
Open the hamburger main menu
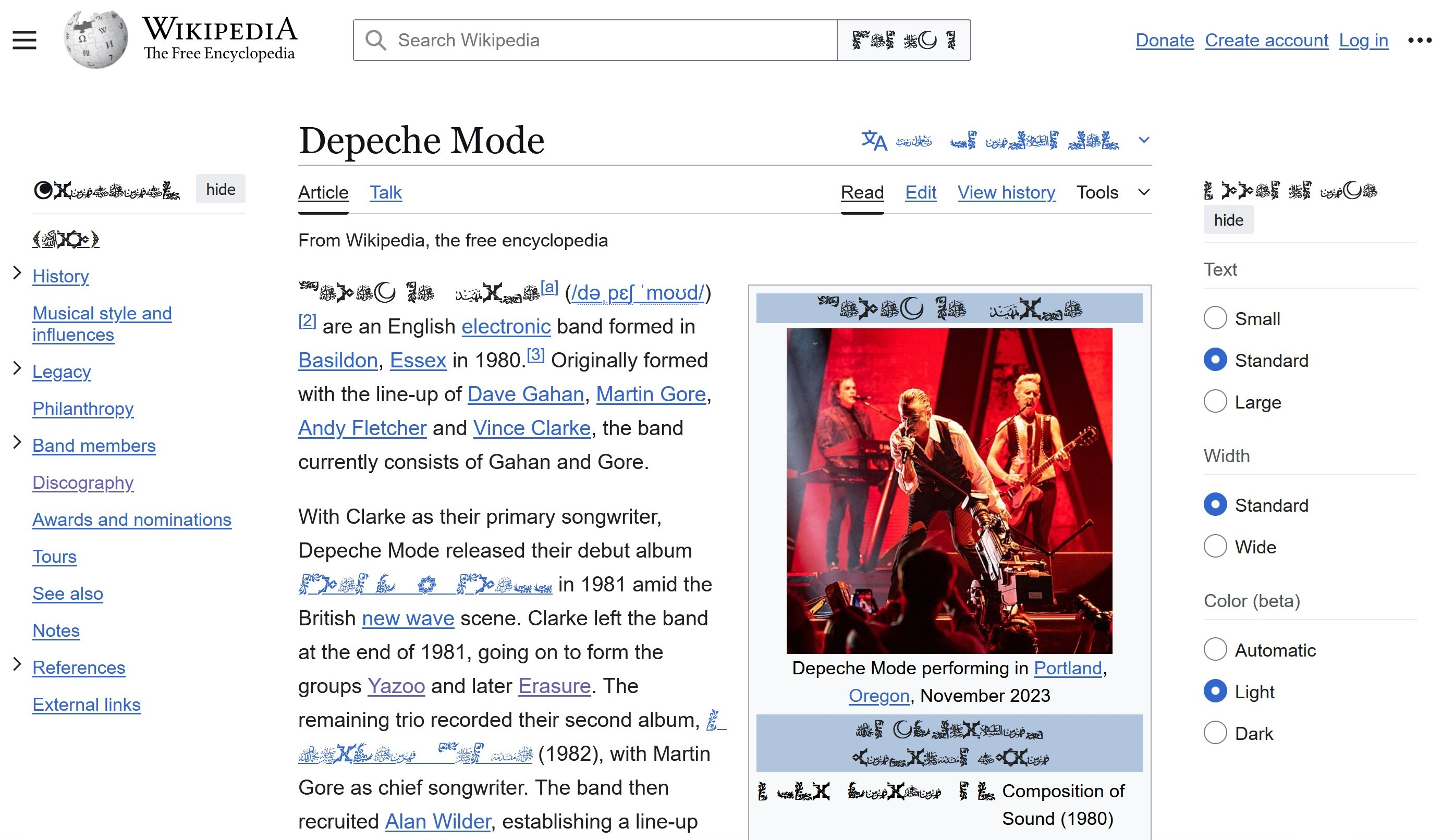24,40
